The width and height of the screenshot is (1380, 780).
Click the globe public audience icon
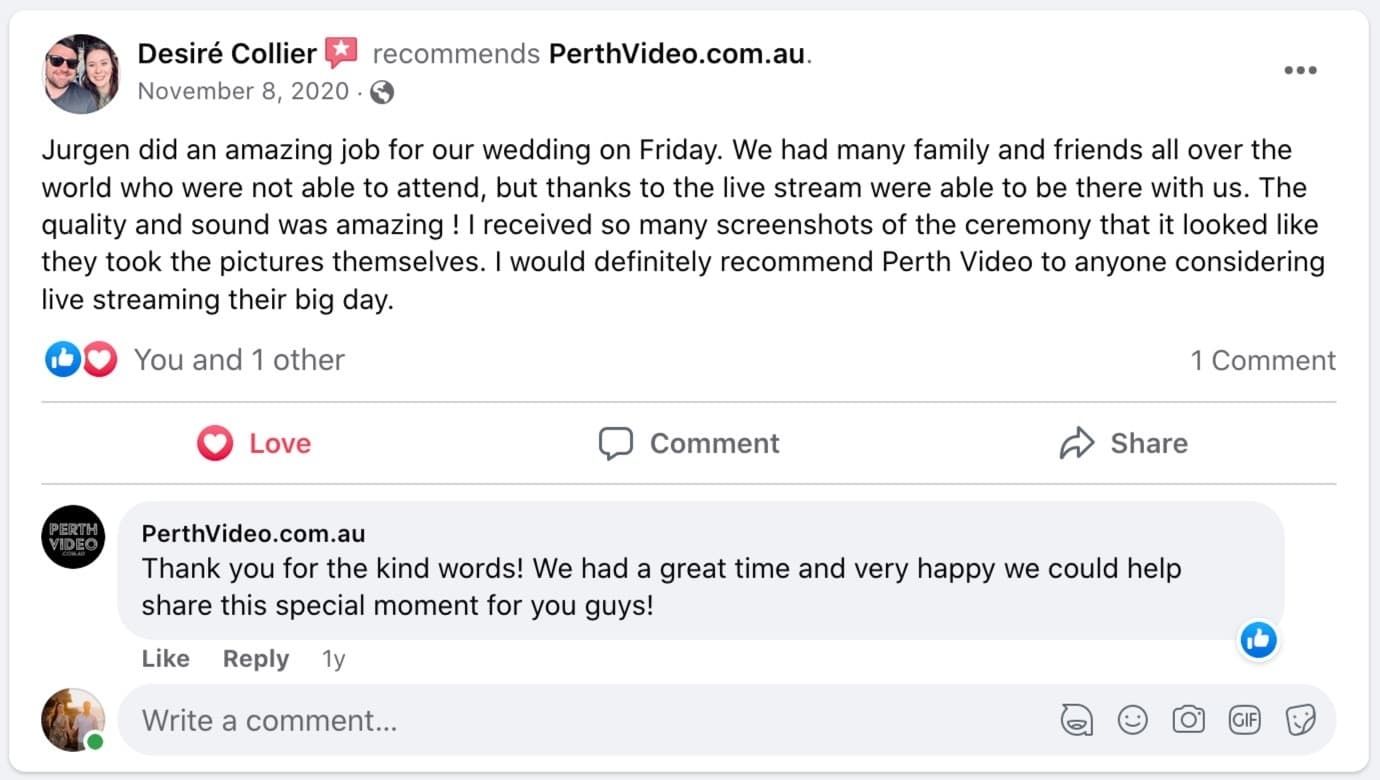[381, 93]
